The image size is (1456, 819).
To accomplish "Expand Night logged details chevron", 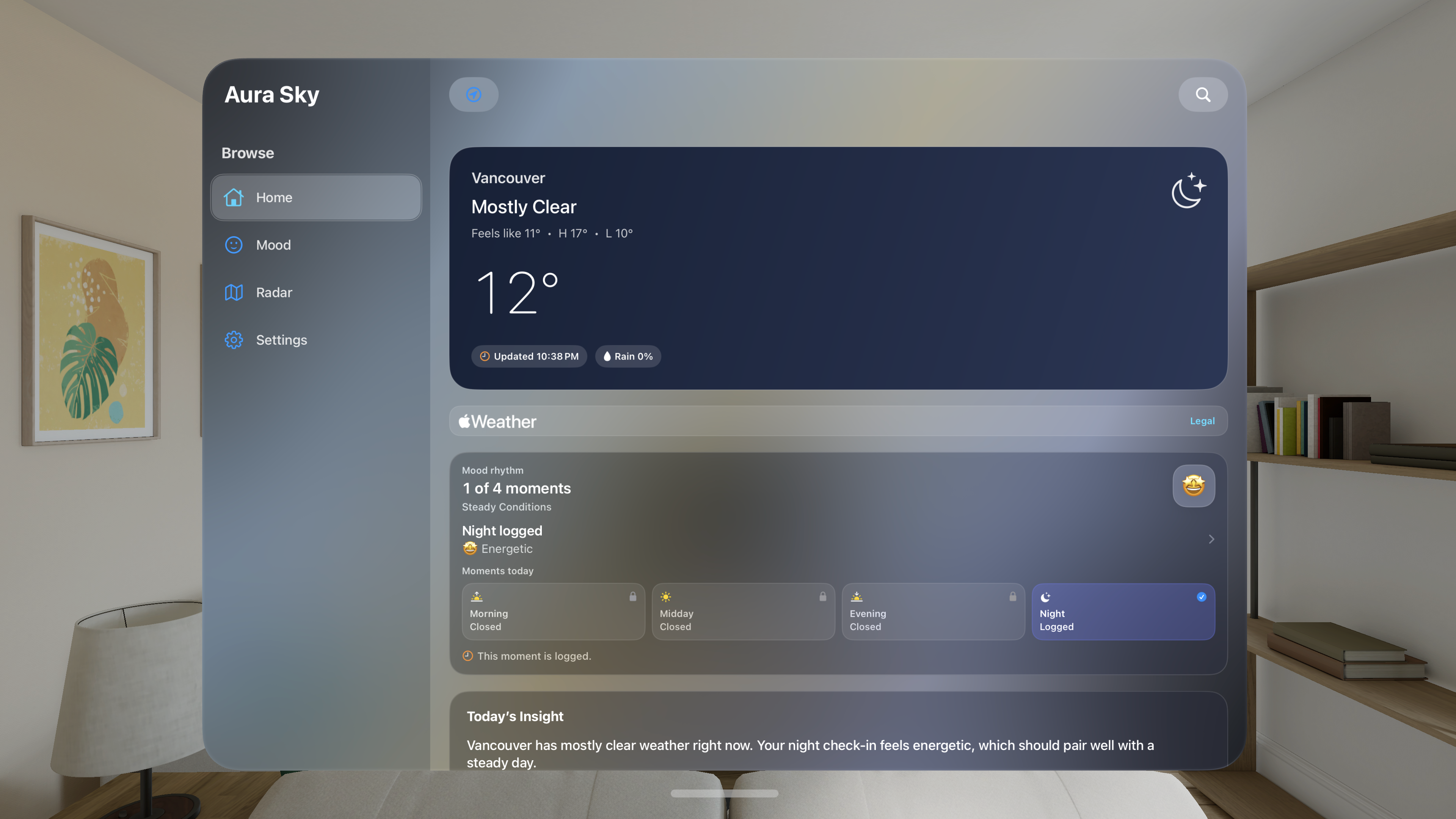I will pos(1211,539).
